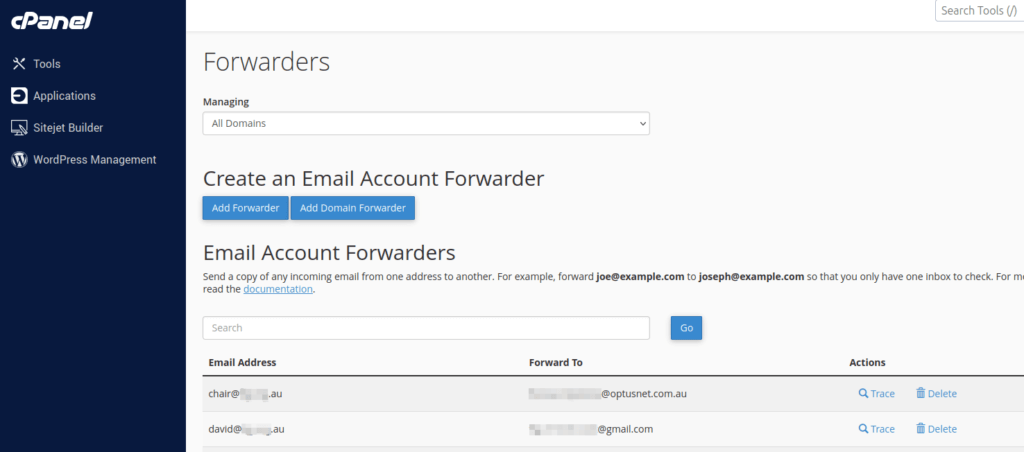Click the trash icon for chair forwarder

(x=920, y=394)
